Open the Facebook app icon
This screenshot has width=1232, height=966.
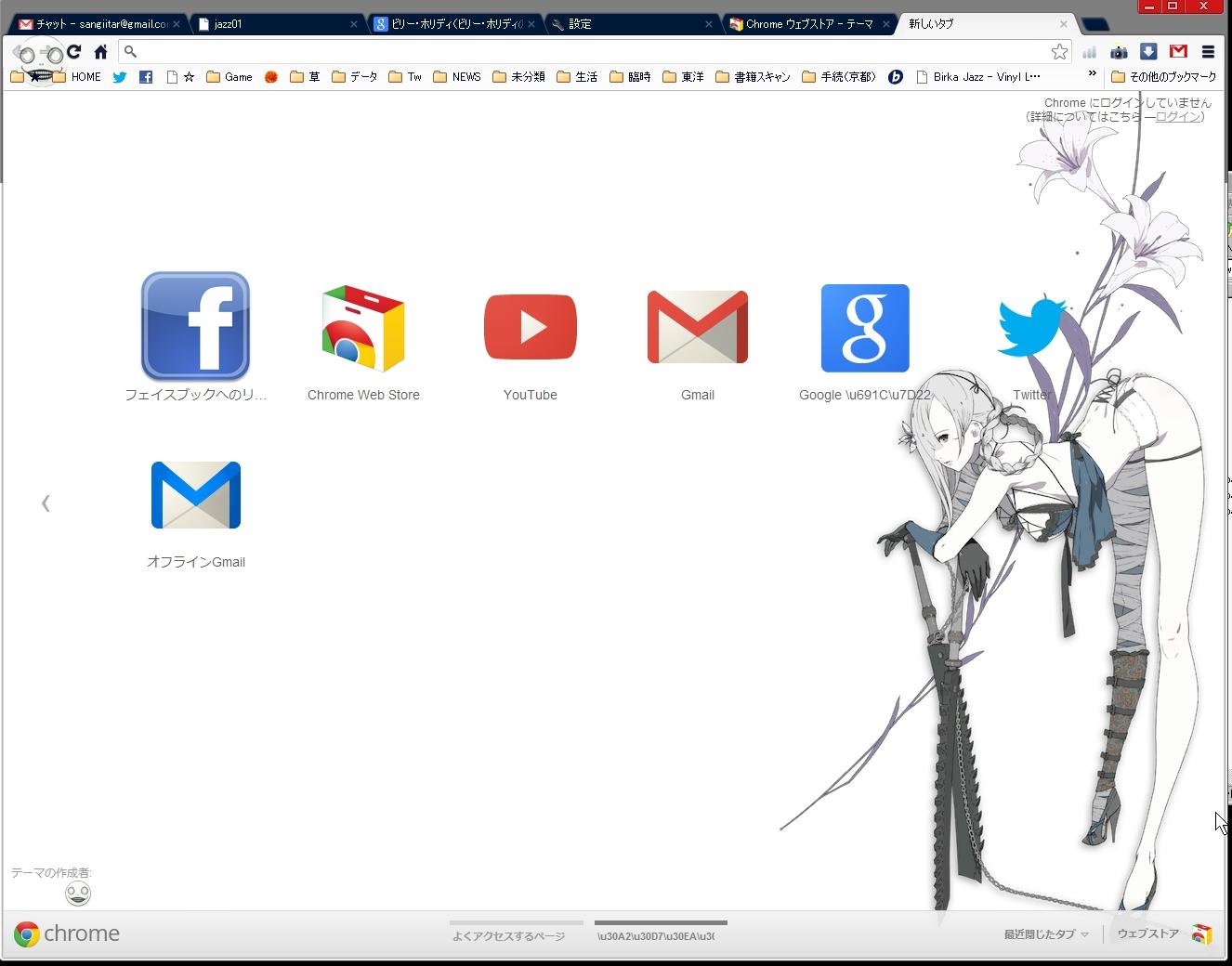195,326
